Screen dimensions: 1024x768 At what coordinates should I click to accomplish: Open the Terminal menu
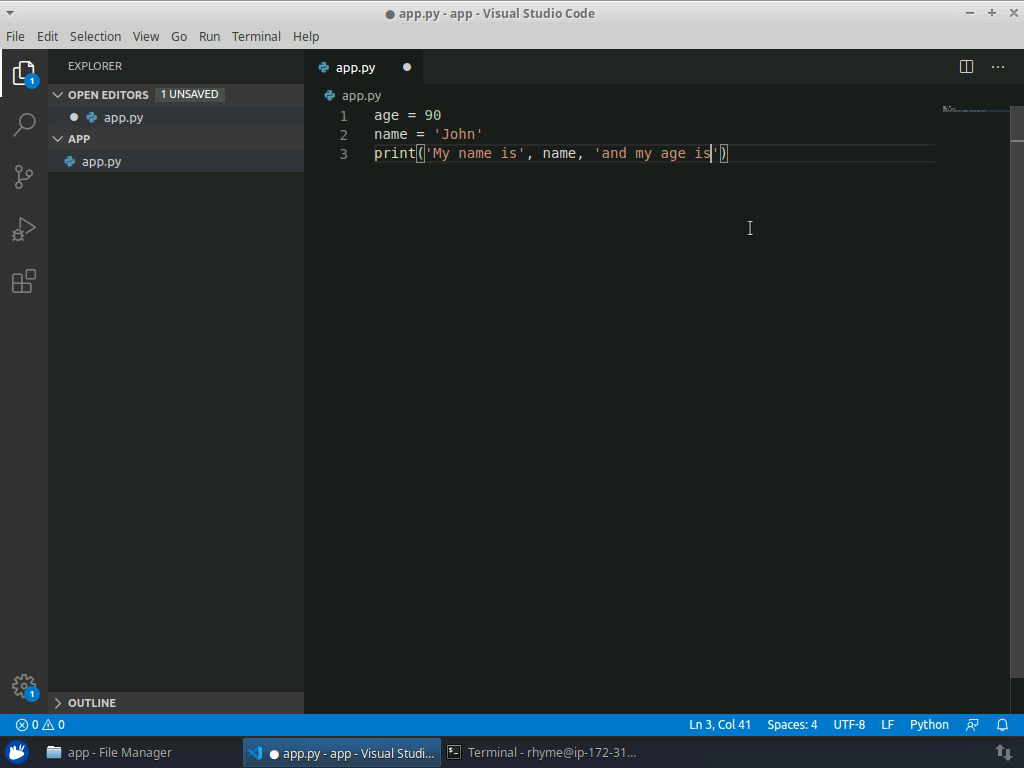pyautogui.click(x=256, y=37)
